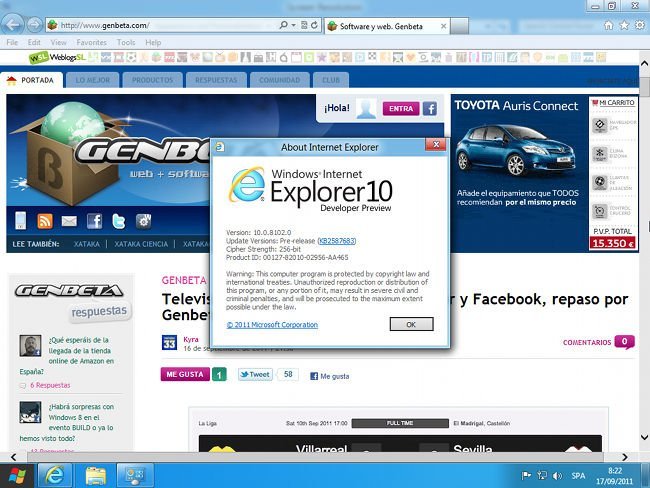This screenshot has height=488, width=650.
Task: Click the Tweet button
Action: (x=255, y=374)
